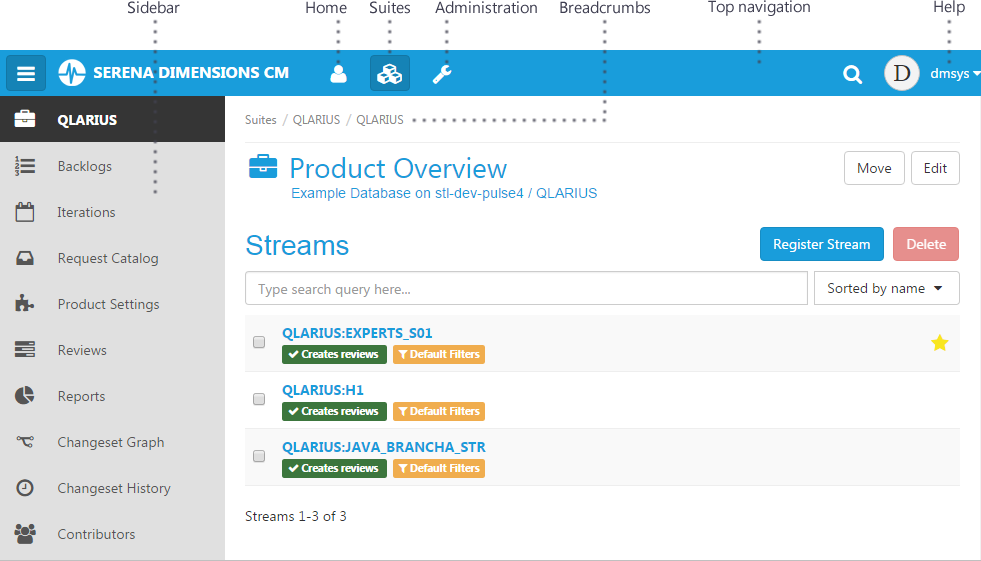This screenshot has width=981, height=561.
Task: Click the QLARIUS briefcase sidebar icon
Action: pos(25,119)
